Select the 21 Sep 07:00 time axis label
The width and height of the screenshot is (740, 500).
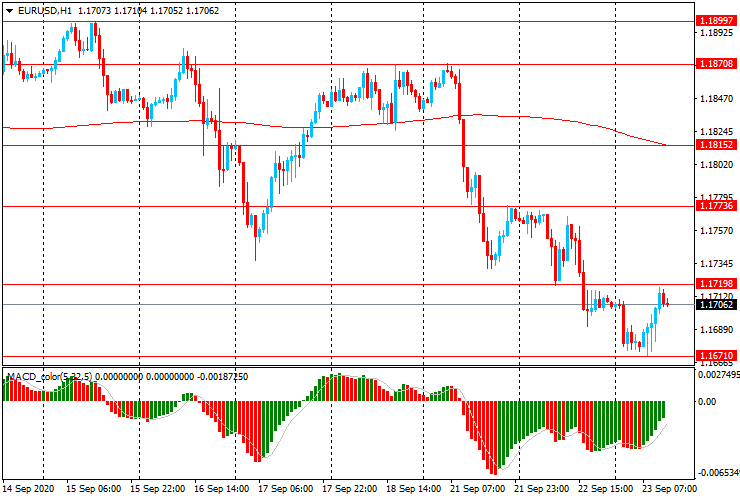click(478, 489)
